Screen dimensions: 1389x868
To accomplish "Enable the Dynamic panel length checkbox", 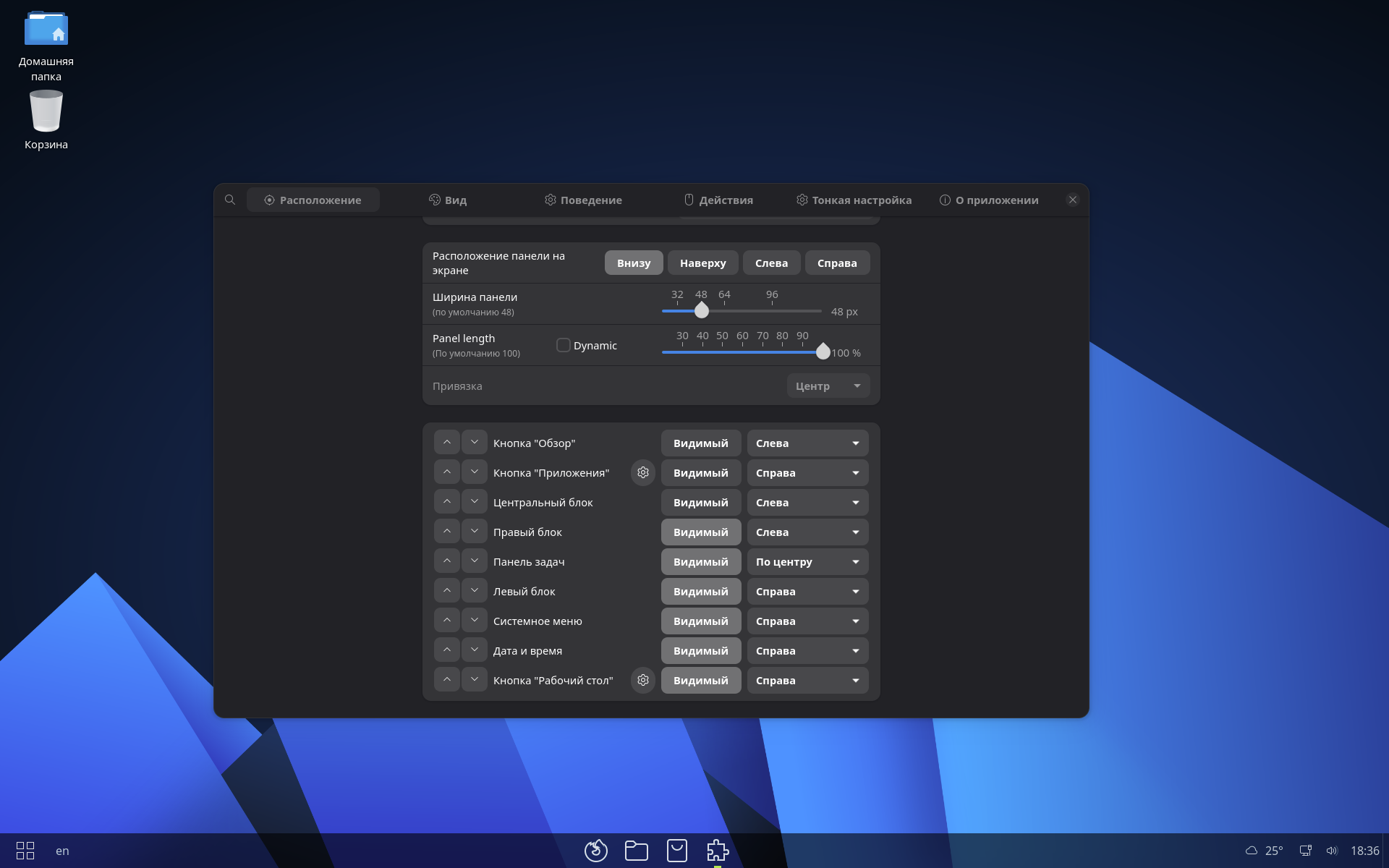I will coord(563,345).
